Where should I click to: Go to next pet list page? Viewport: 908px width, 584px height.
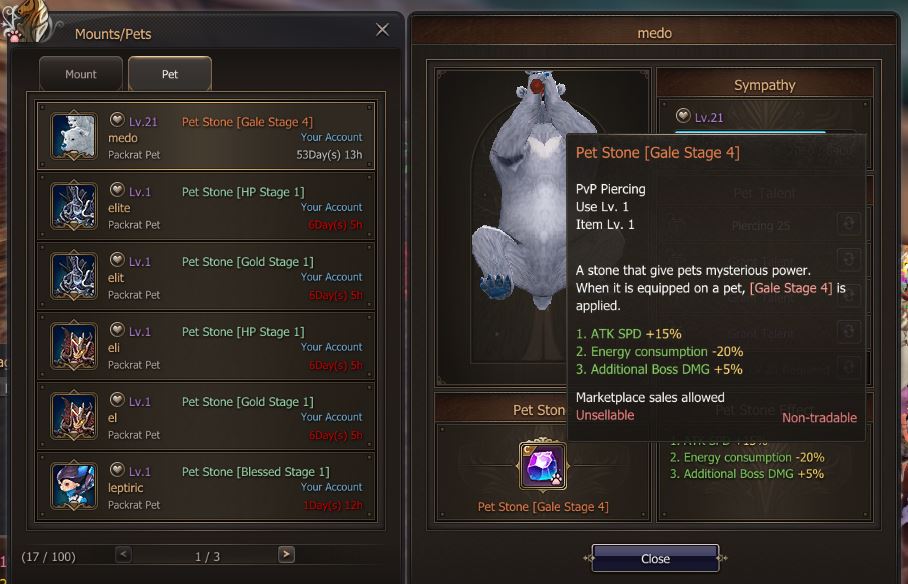point(286,554)
